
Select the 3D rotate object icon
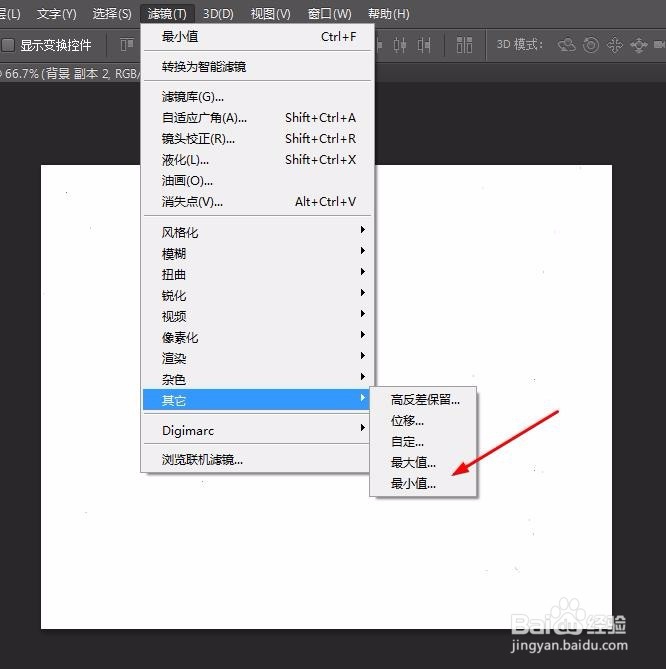pos(567,45)
